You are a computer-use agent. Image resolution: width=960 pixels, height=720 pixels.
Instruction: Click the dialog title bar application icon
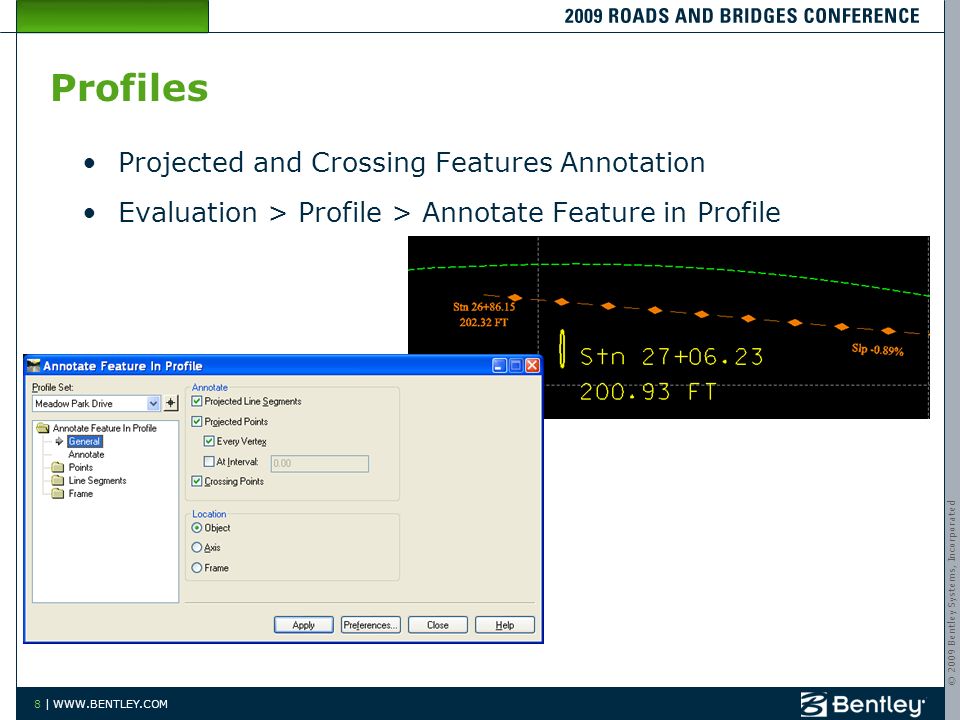coord(34,366)
